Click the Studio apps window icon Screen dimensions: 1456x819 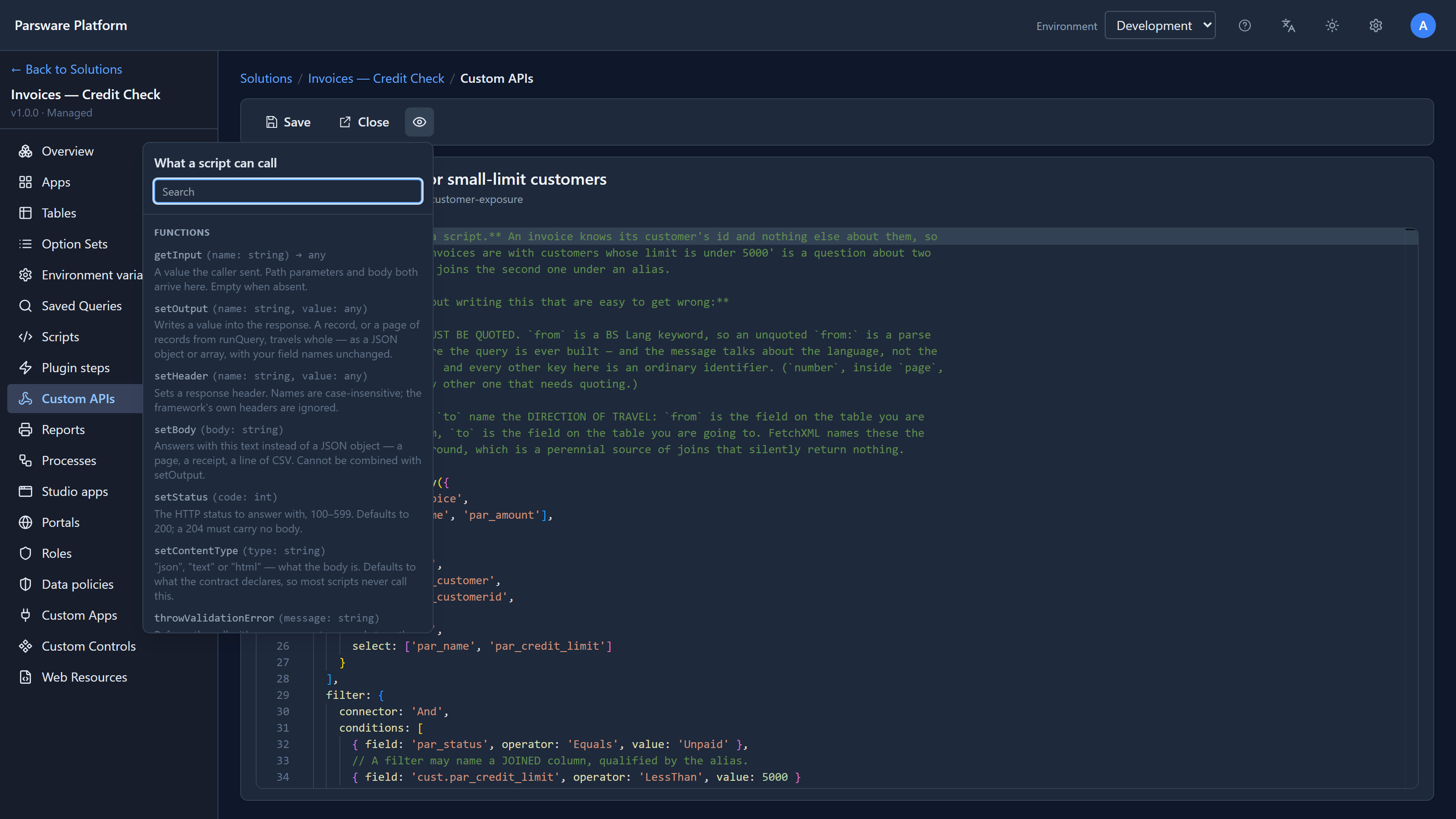pyautogui.click(x=25, y=491)
